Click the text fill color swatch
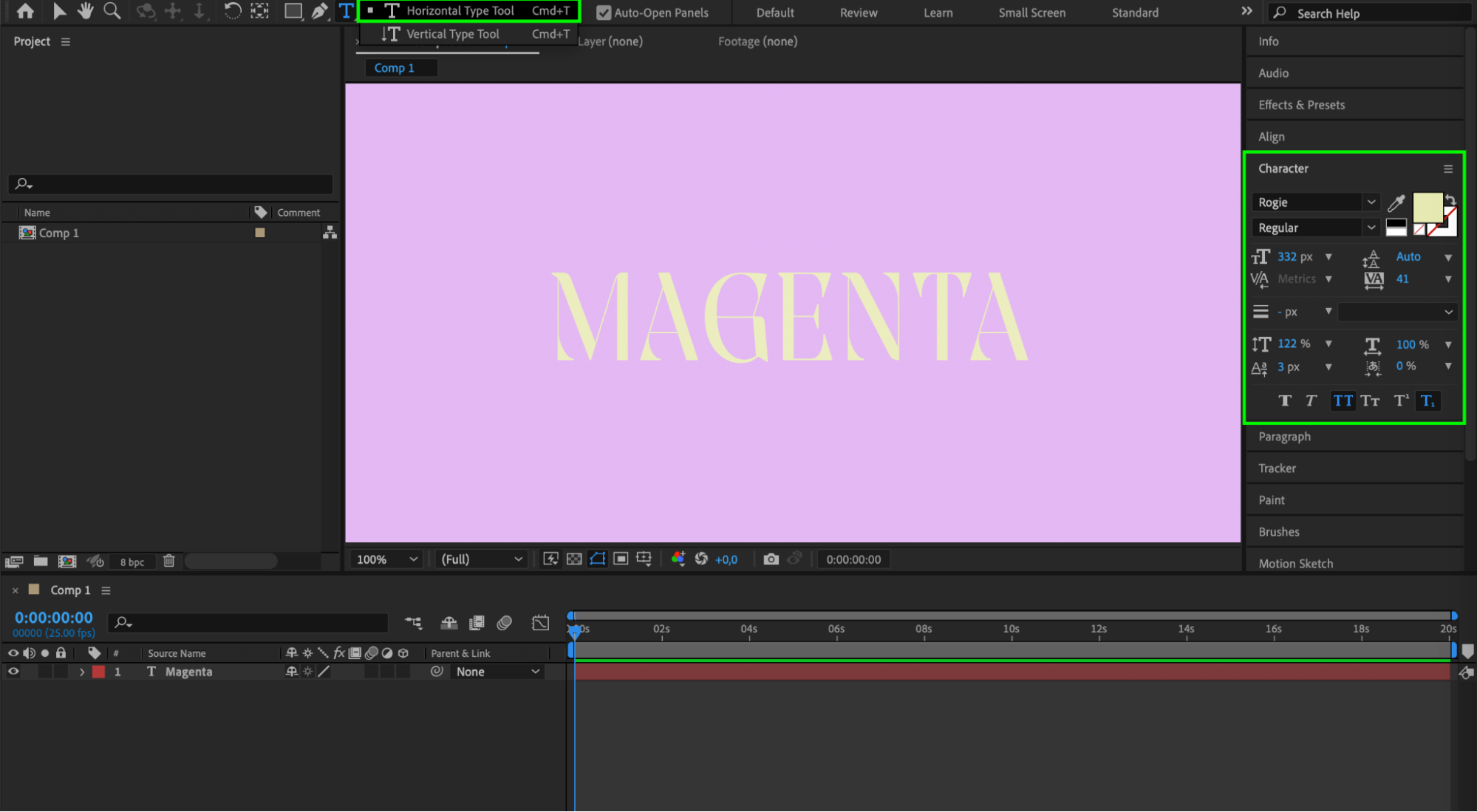This screenshot has height=812, width=1477. (1427, 208)
